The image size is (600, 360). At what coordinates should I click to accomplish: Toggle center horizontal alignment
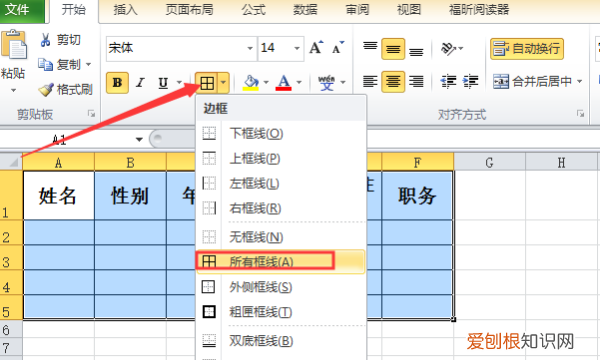pyautogui.click(x=393, y=81)
